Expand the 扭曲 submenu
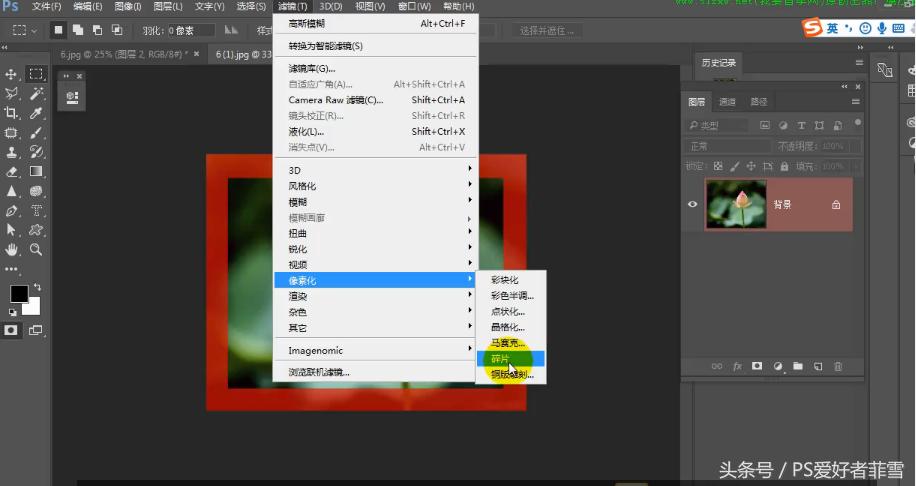Image resolution: width=916 pixels, height=486 pixels. coord(376,233)
